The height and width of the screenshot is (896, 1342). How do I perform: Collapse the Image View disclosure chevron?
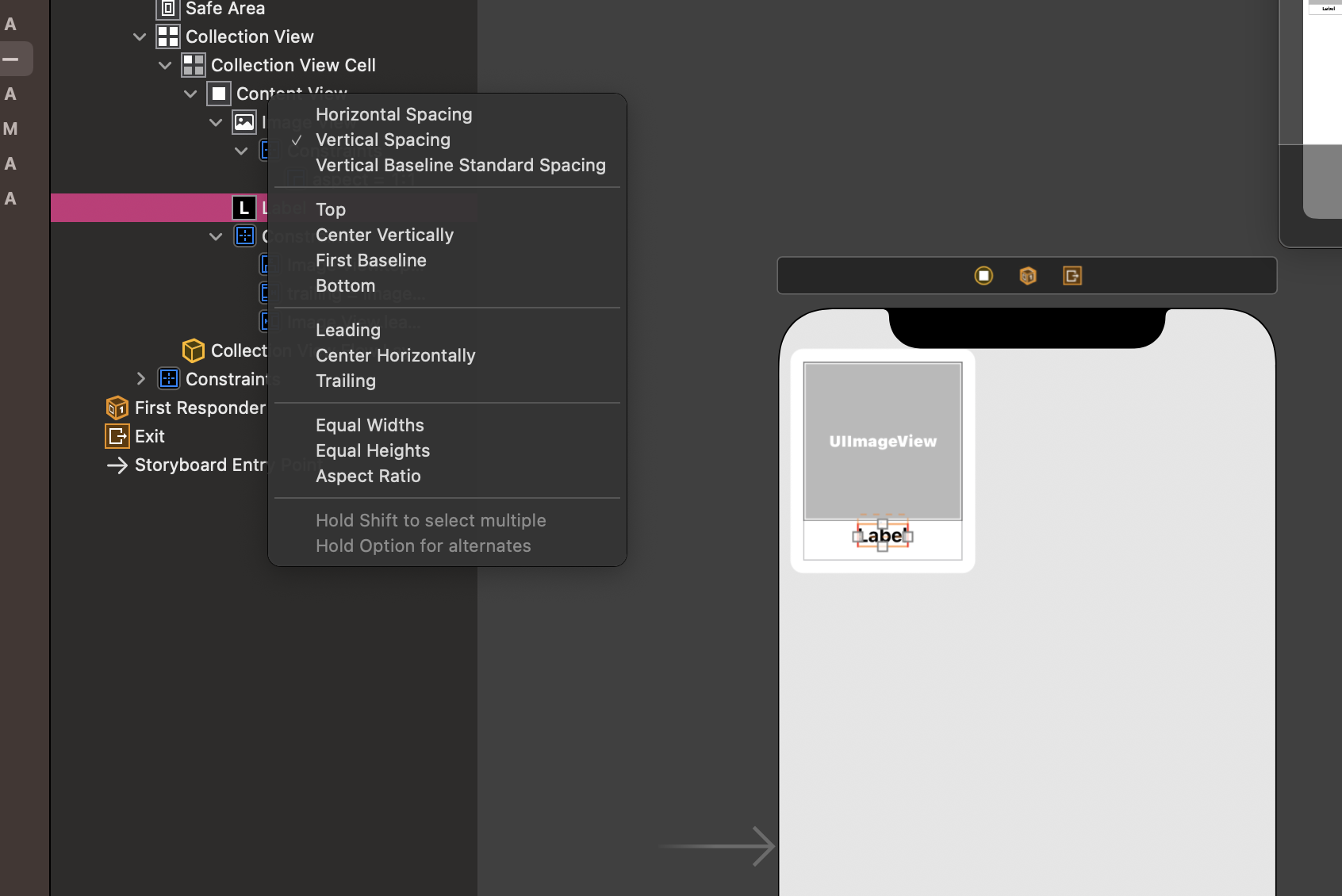[216, 122]
